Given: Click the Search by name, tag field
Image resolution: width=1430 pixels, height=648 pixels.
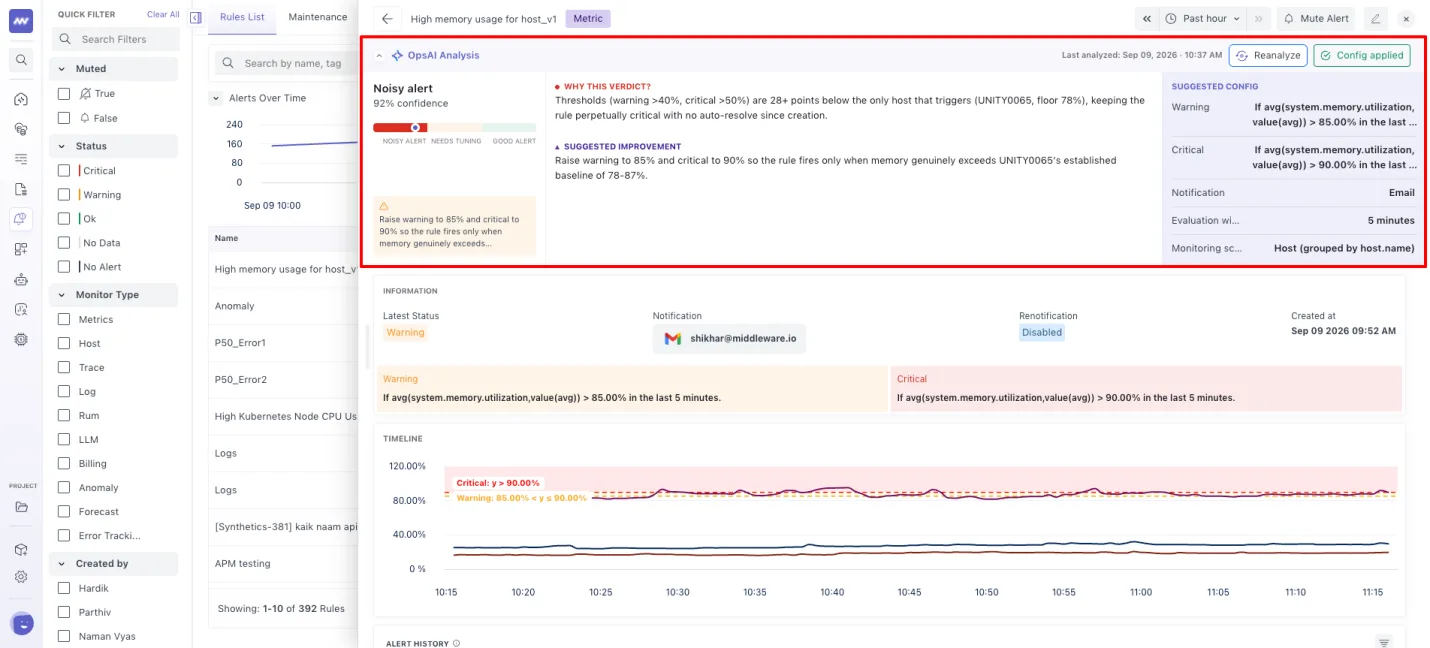Looking at the screenshot, I should (x=286, y=63).
